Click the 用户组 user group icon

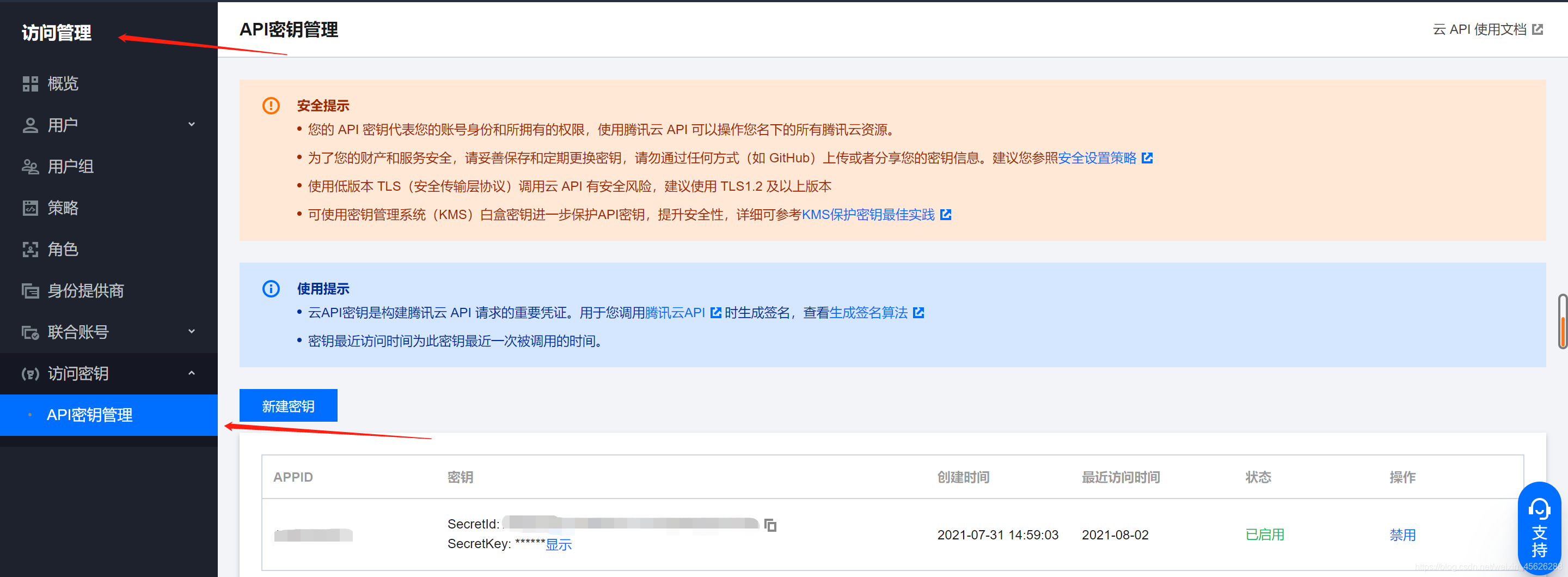[x=30, y=166]
